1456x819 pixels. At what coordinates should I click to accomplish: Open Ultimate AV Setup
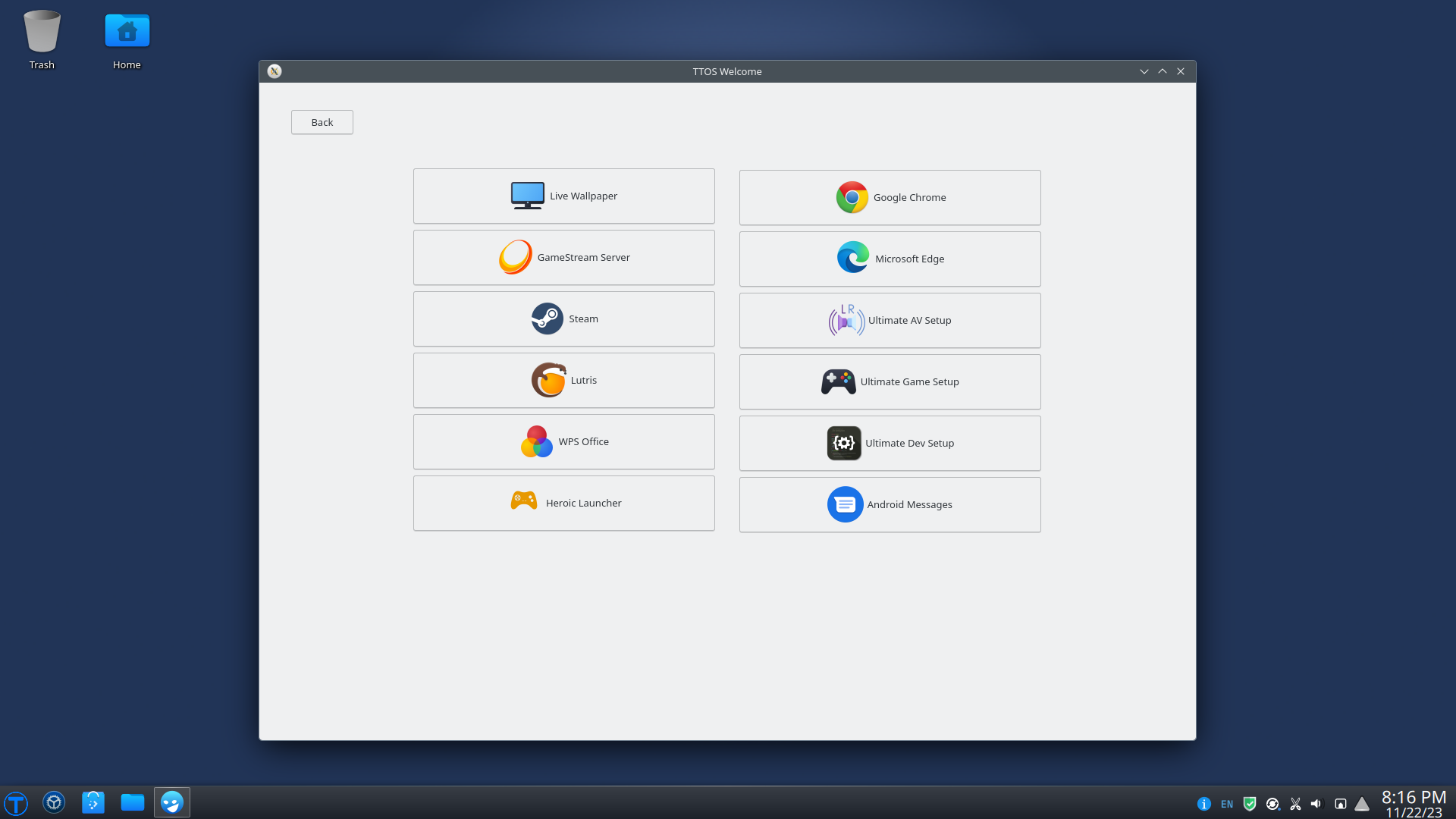tap(890, 320)
